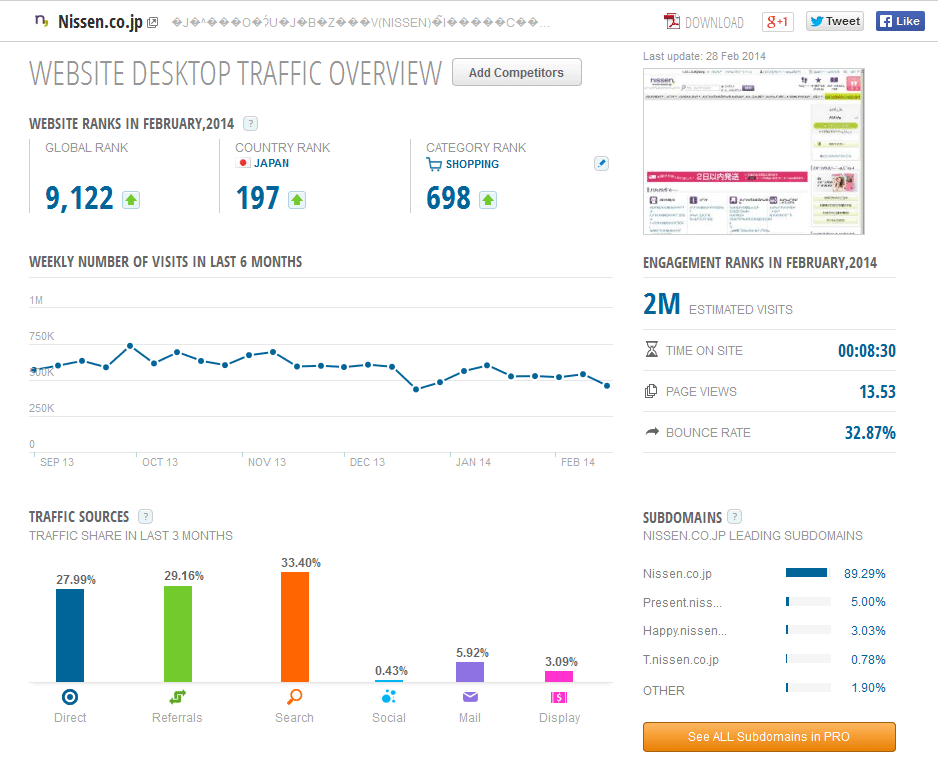The height and width of the screenshot is (765, 938).
Task: Click Add Competitors button
Action: pyautogui.click(x=516, y=72)
